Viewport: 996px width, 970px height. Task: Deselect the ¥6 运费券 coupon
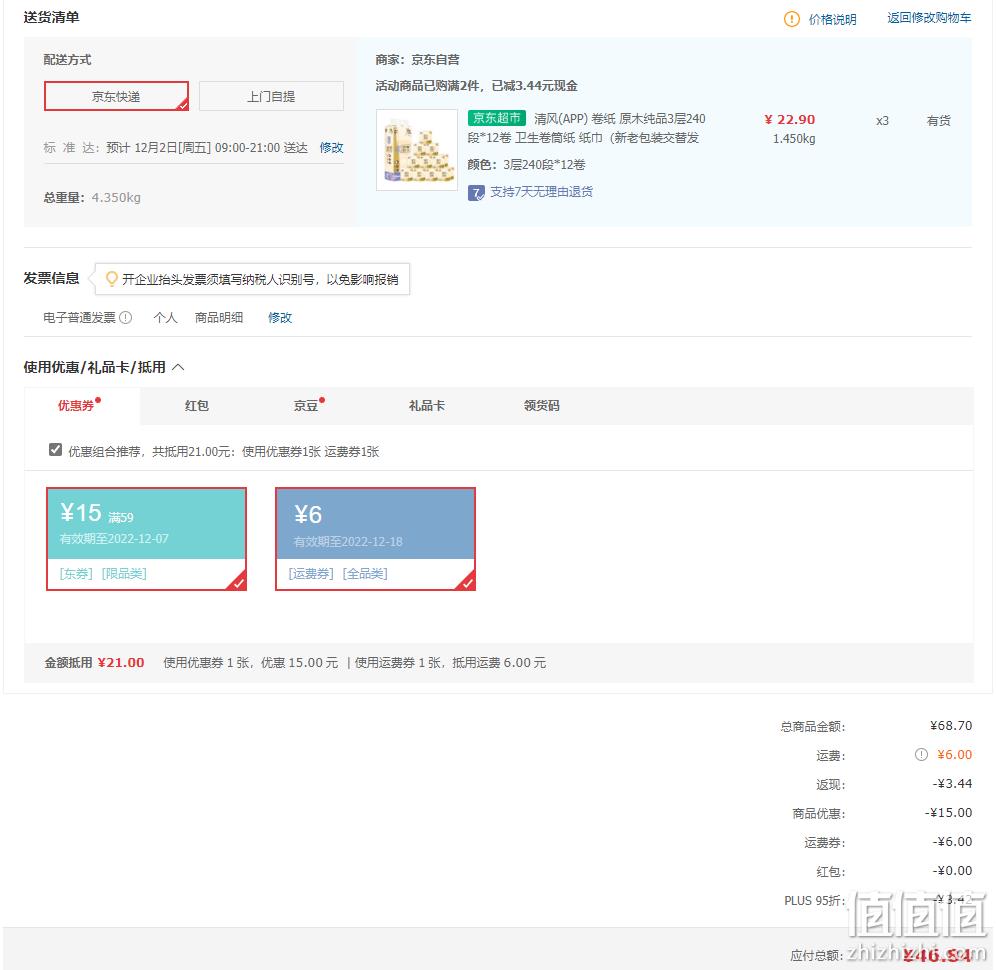point(375,539)
